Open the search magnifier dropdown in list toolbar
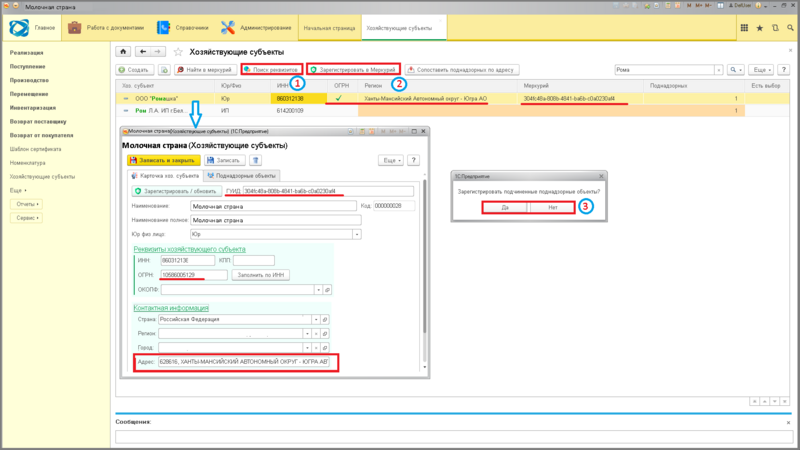The width and height of the screenshot is (800, 450). (x=736, y=69)
